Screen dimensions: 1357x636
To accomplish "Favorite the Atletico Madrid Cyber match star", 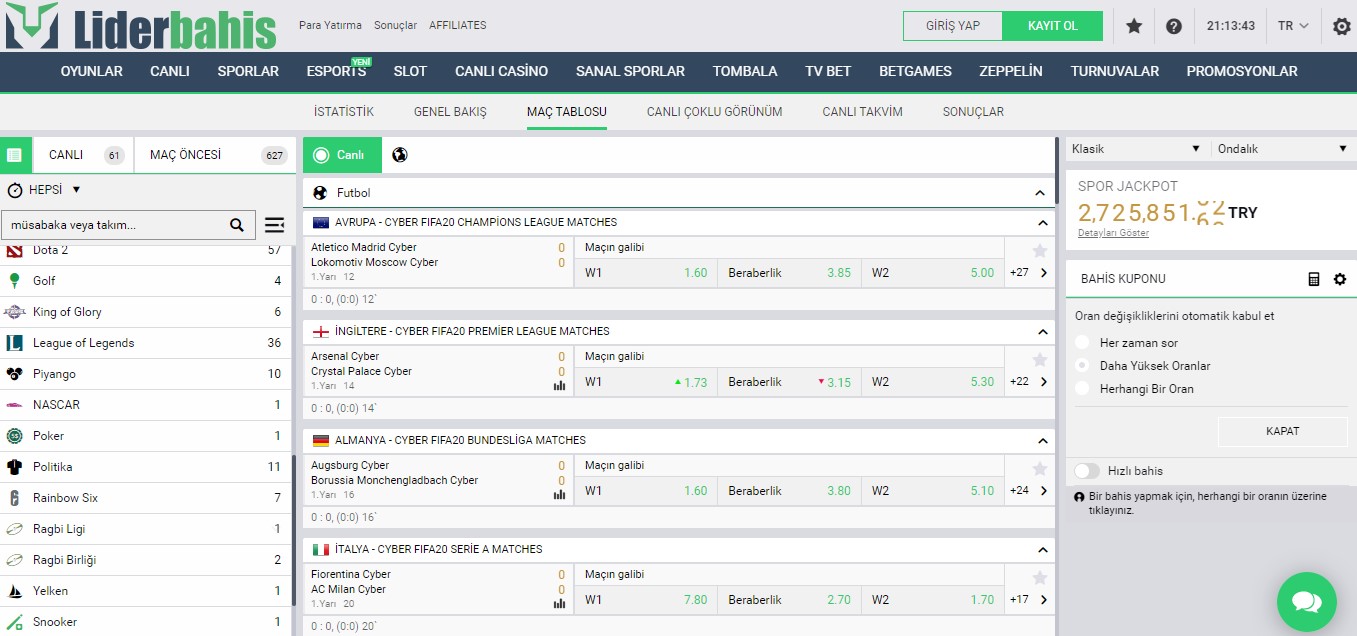I will (x=1040, y=251).
